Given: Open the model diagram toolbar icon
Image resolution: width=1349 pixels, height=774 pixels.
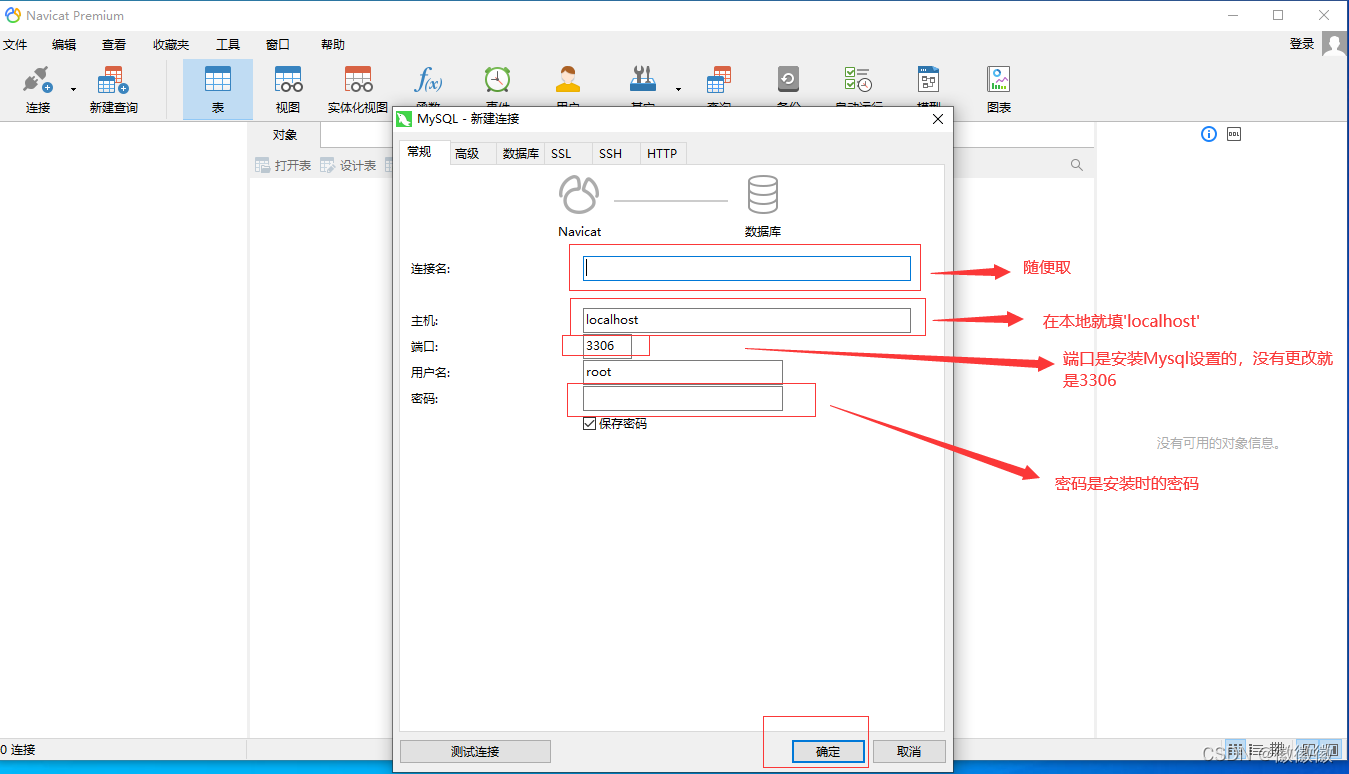Looking at the screenshot, I should 928,80.
